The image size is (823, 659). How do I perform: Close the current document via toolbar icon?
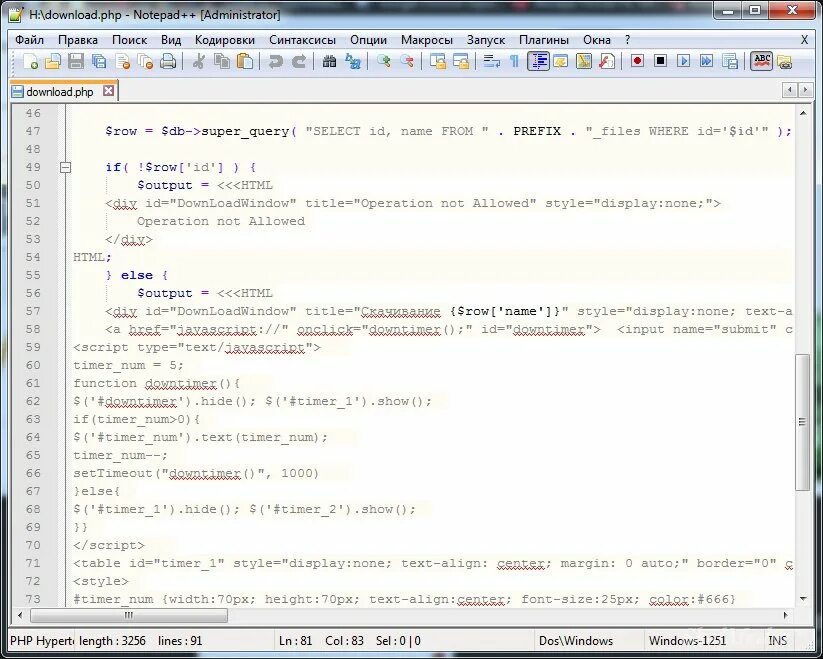click(122, 62)
